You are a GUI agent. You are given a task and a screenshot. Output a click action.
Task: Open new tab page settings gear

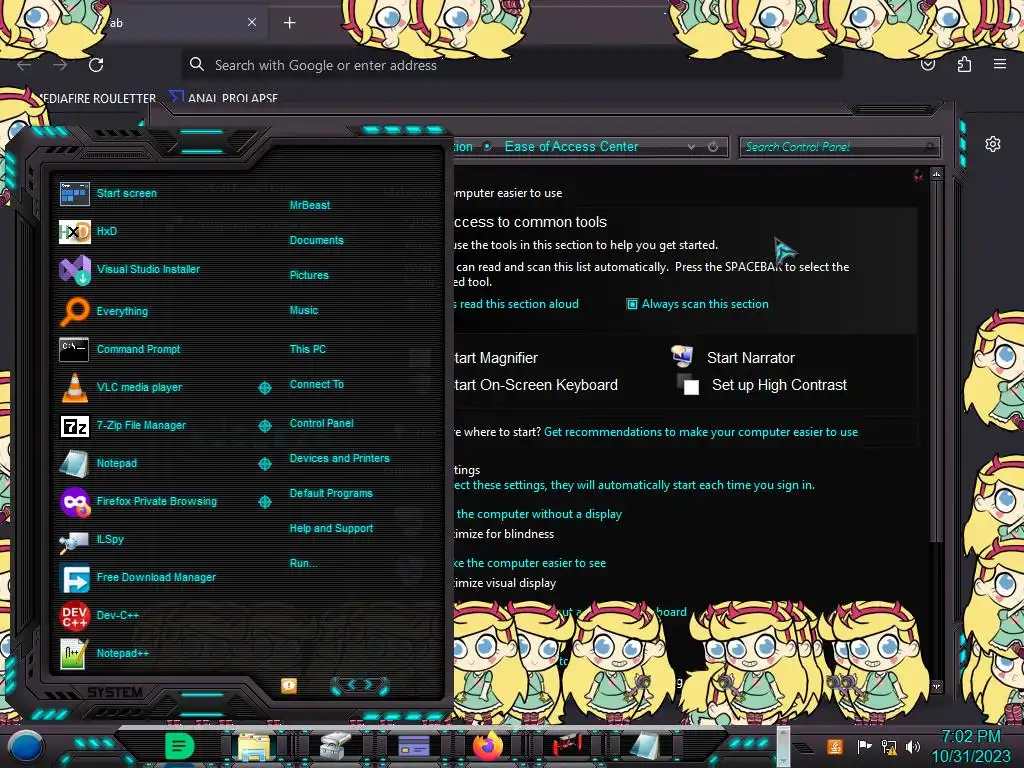click(993, 144)
